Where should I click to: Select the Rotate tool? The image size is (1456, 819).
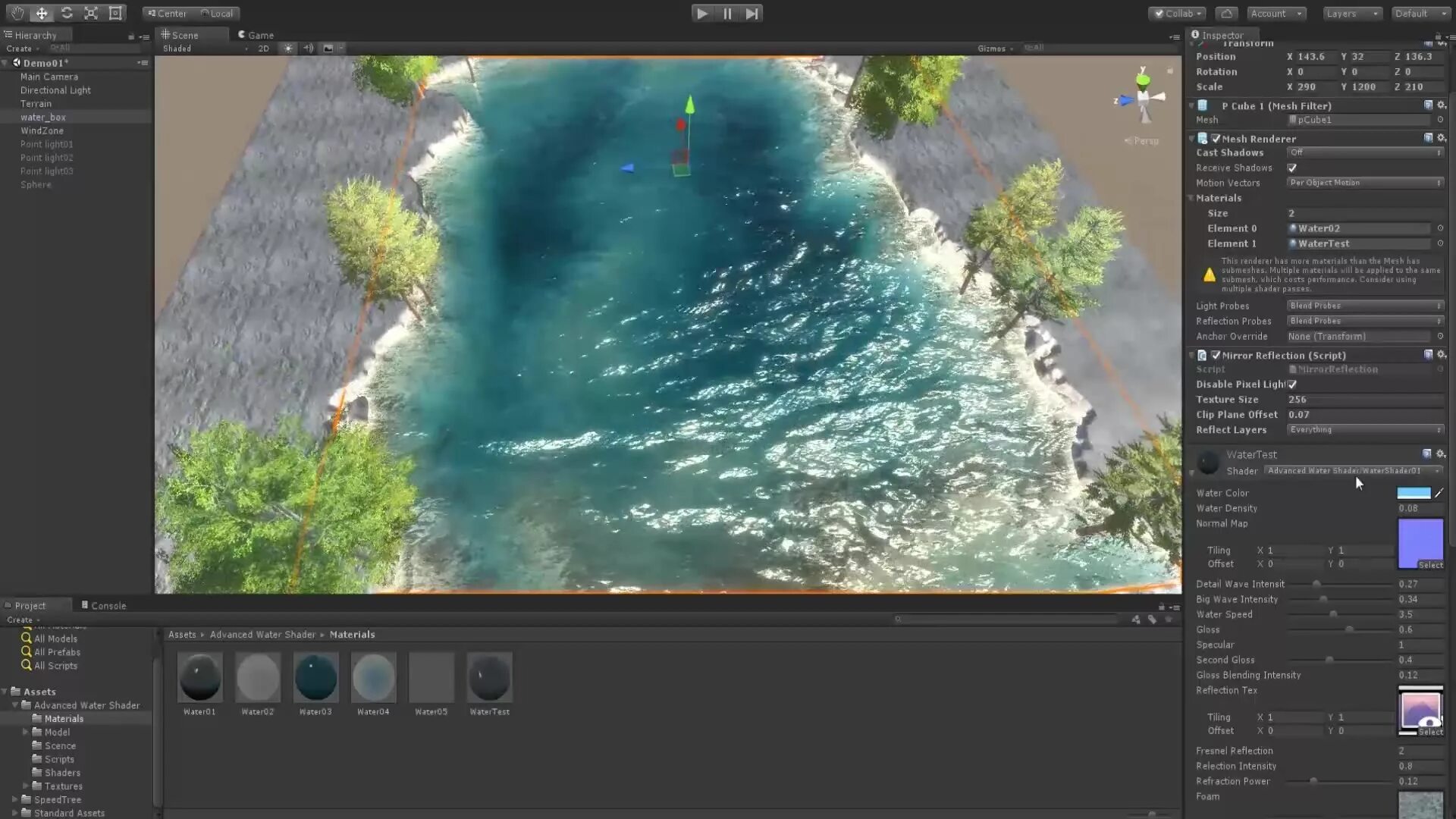pyautogui.click(x=67, y=13)
